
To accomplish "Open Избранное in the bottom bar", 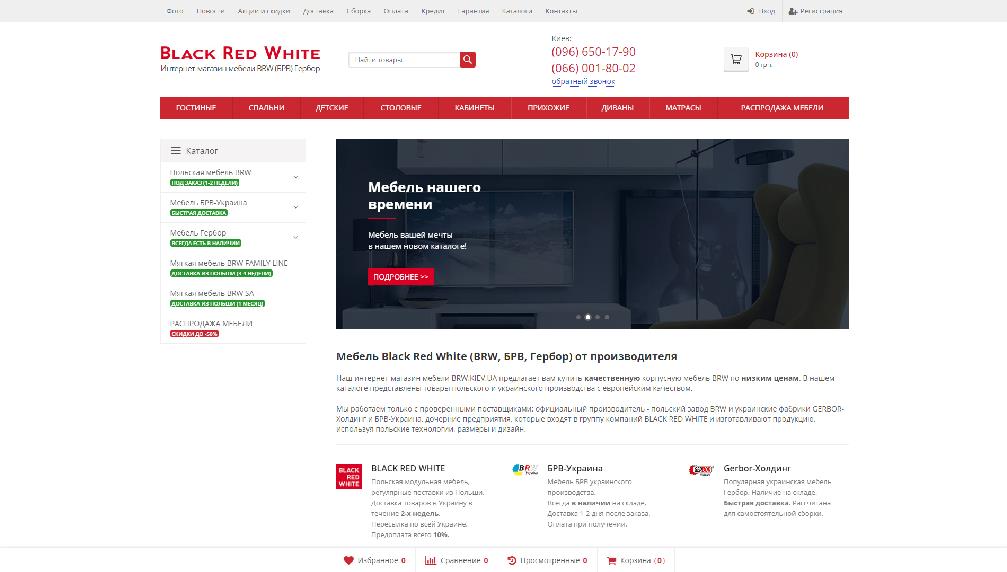I will click(x=375, y=560).
